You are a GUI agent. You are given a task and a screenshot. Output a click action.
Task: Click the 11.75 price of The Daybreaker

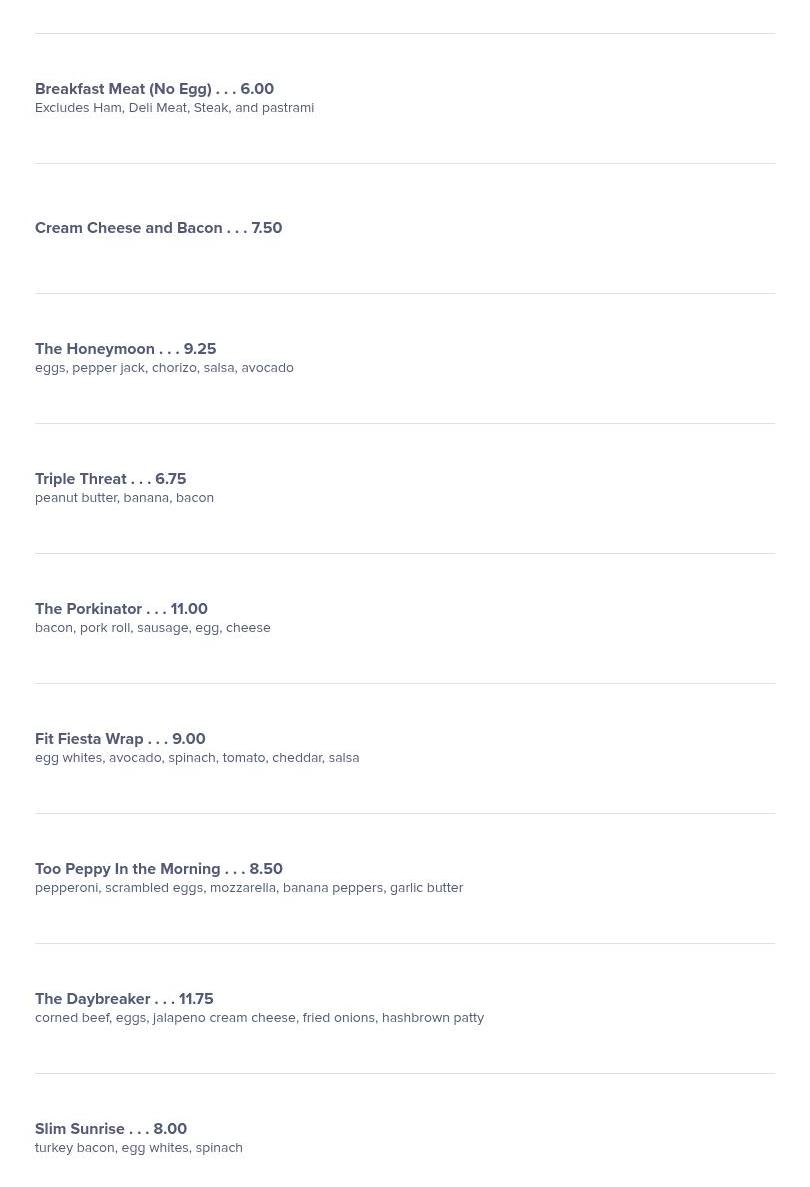coord(196,999)
